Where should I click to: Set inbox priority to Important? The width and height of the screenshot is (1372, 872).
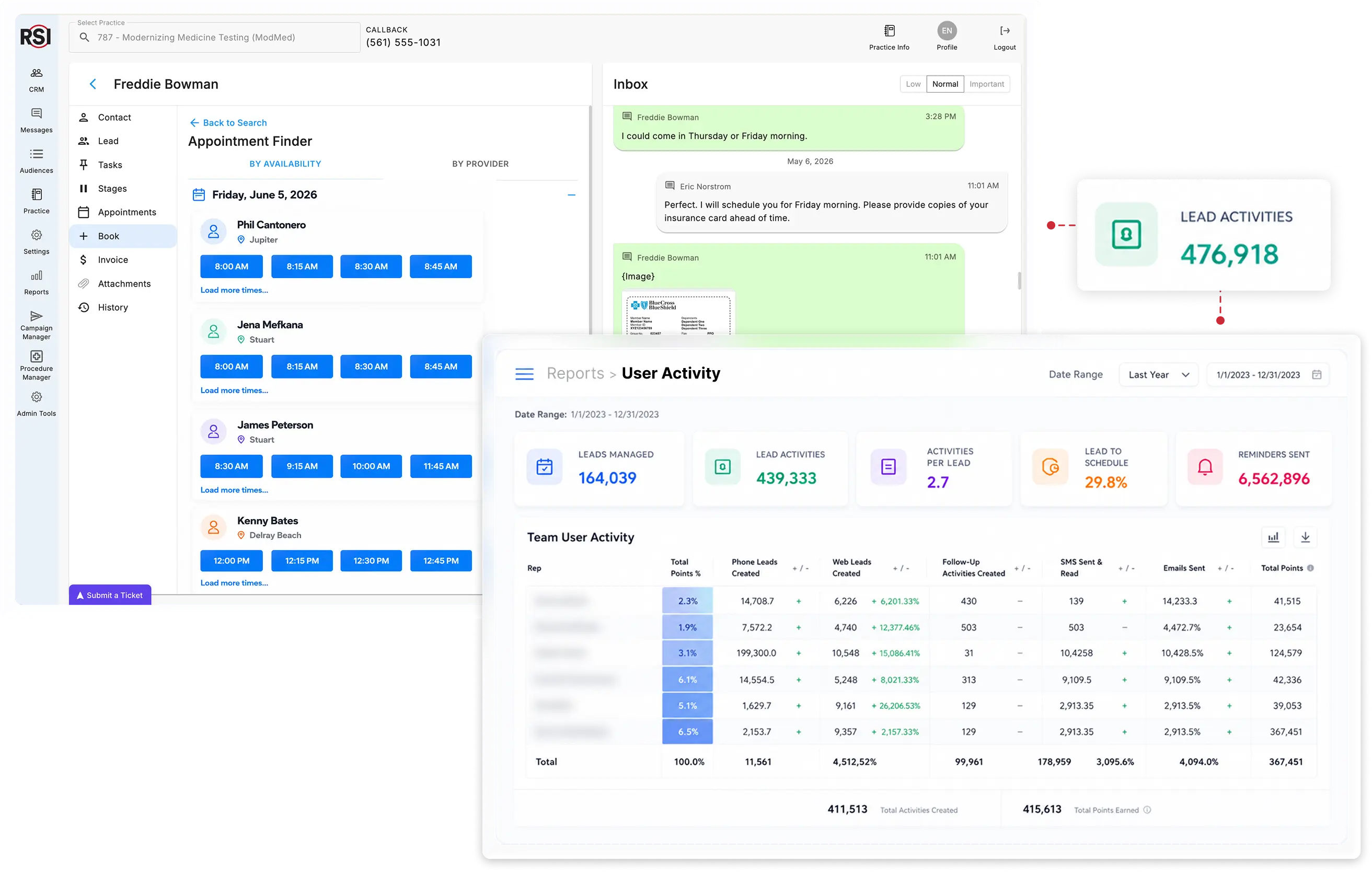(x=986, y=84)
